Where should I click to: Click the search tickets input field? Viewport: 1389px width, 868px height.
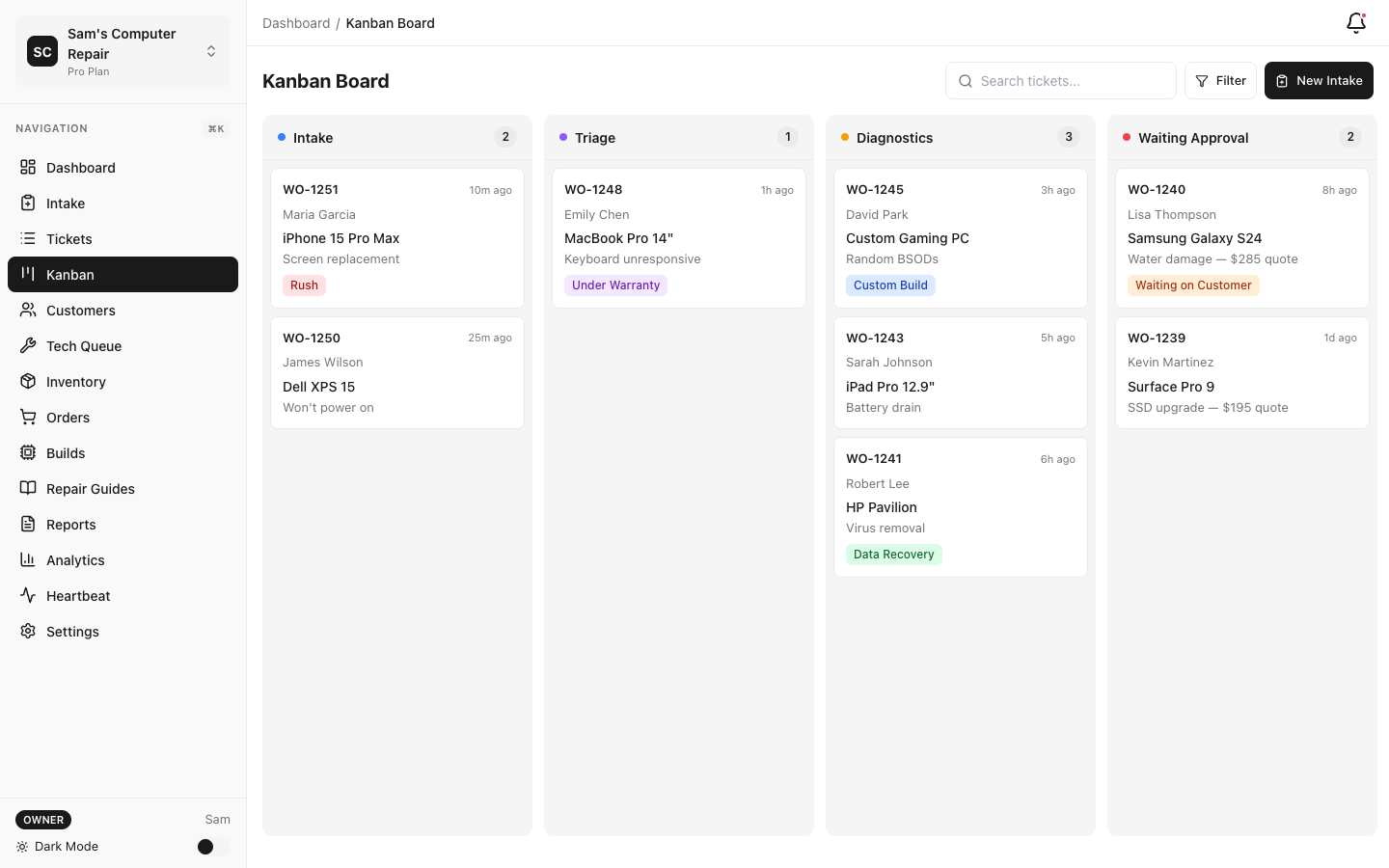1061,81
